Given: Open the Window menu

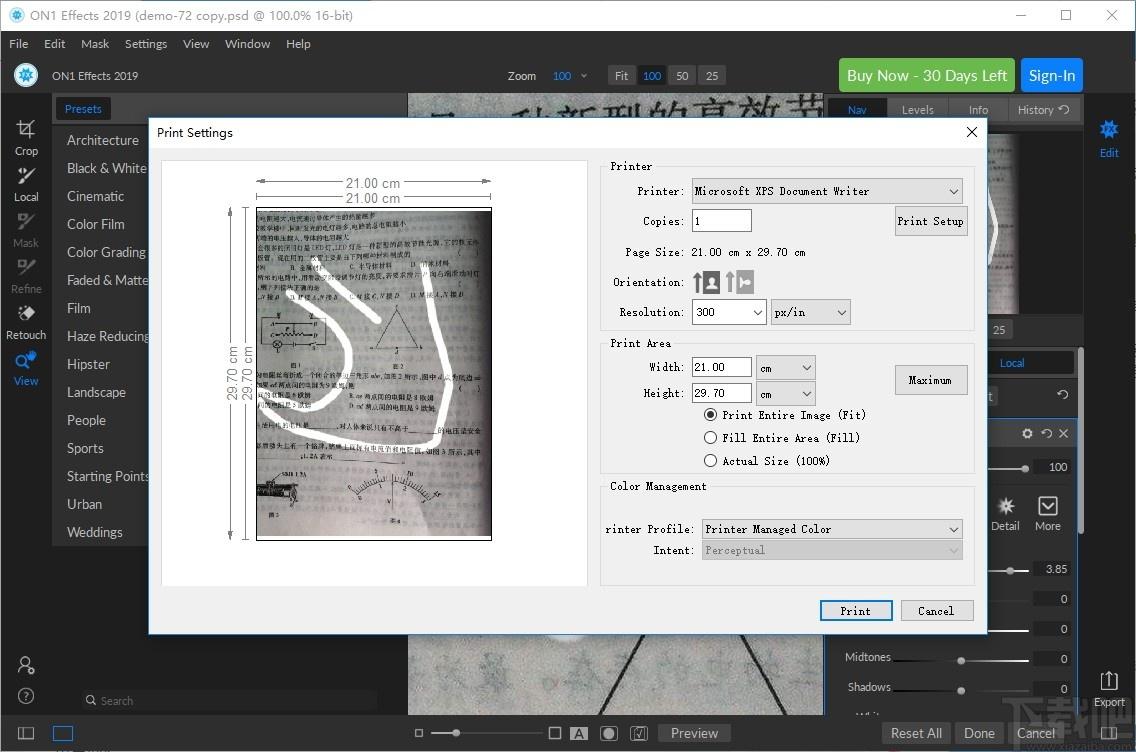Looking at the screenshot, I should tap(247, 43).
